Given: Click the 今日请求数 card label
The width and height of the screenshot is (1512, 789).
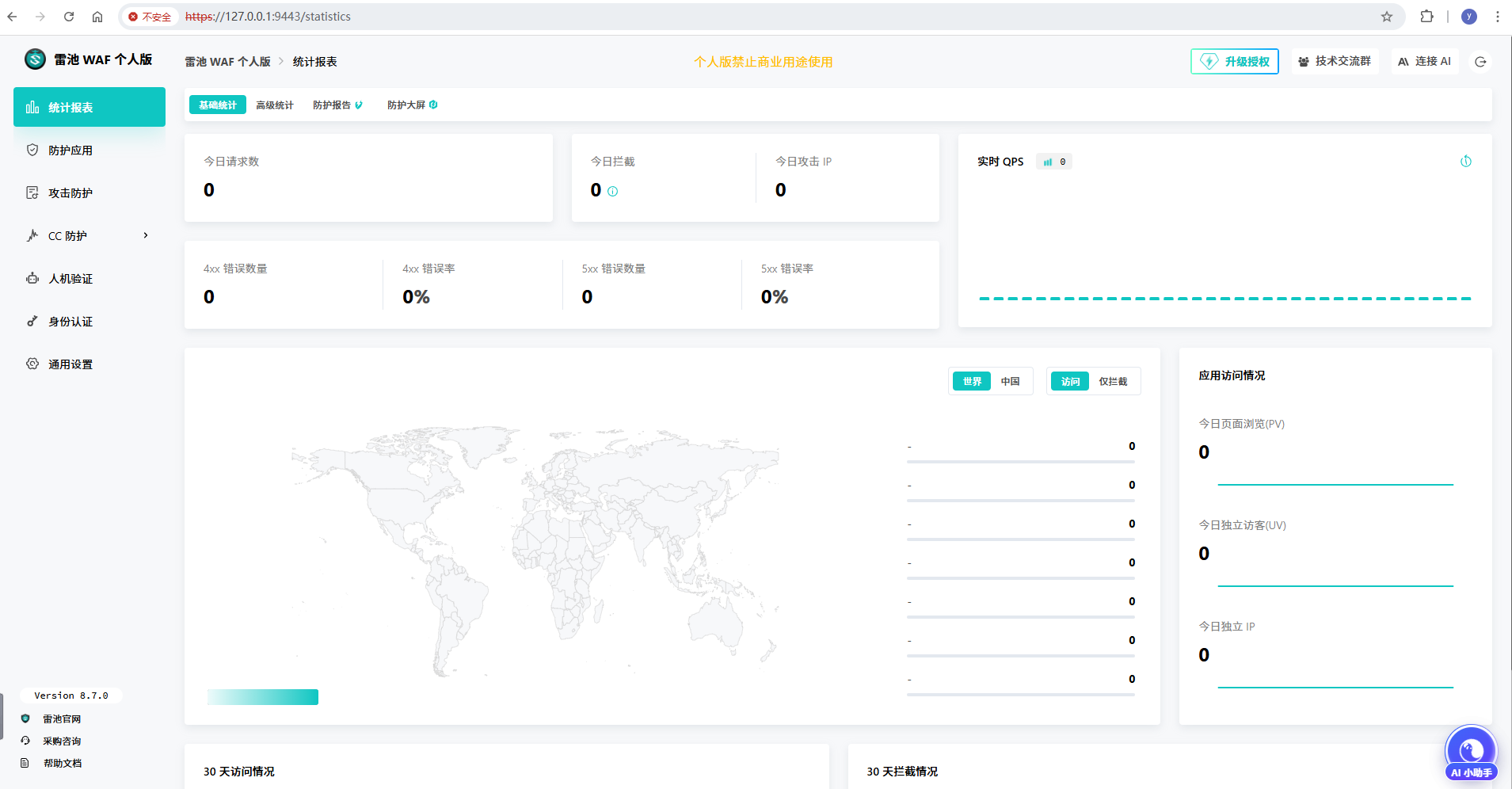Looking at the screenshot, I should tap(231, 161).
